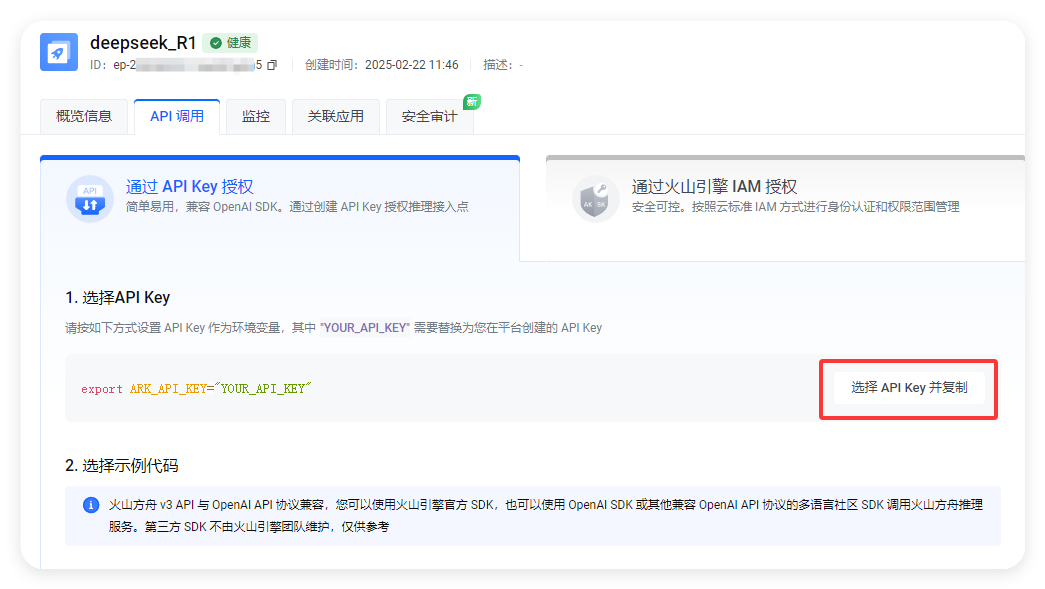The height and width of the screenshot is (589, 1045).
Task: Click the 火山方舟 v3 API compatibility notice text
Action: [546, 516]
